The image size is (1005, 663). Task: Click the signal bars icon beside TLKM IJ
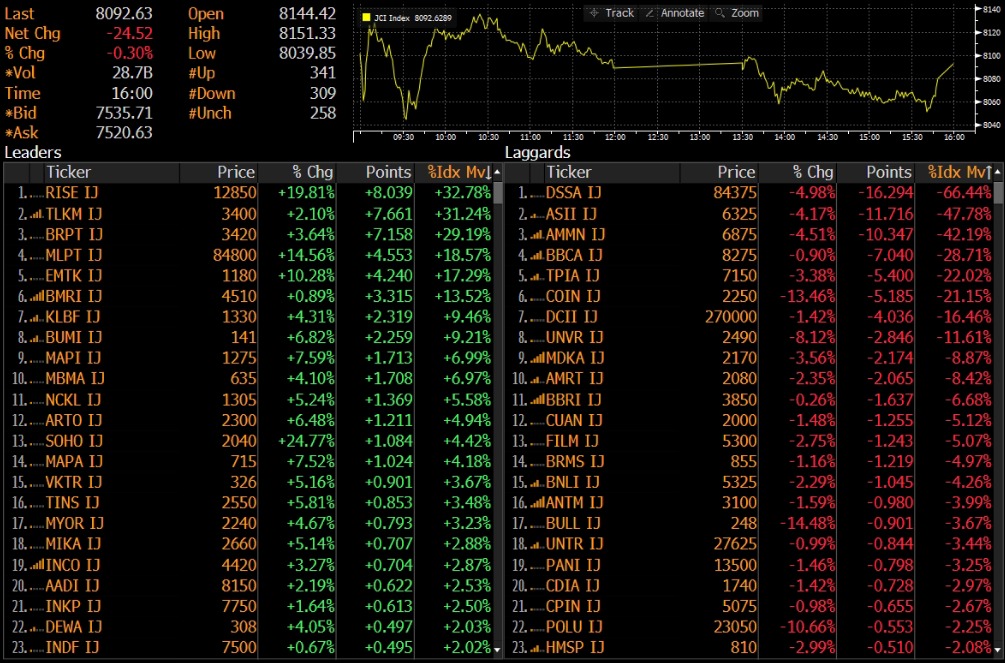click(36, 213)
